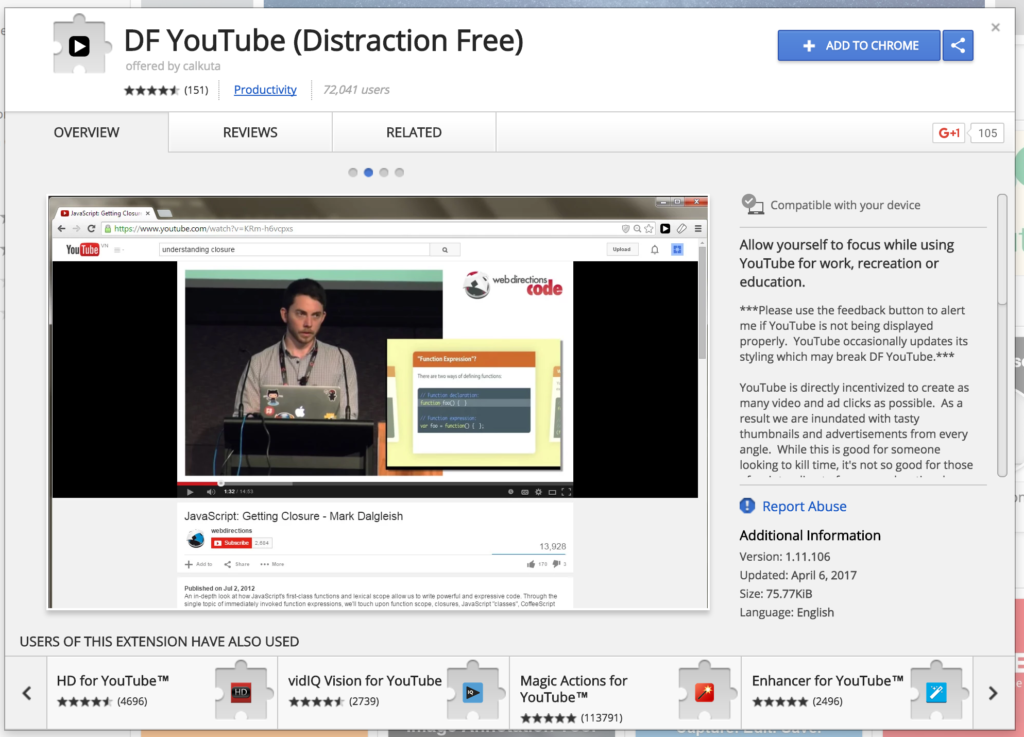Click the main YouTube screenshot preview
1024x737 pixels.
coord(378,402)
